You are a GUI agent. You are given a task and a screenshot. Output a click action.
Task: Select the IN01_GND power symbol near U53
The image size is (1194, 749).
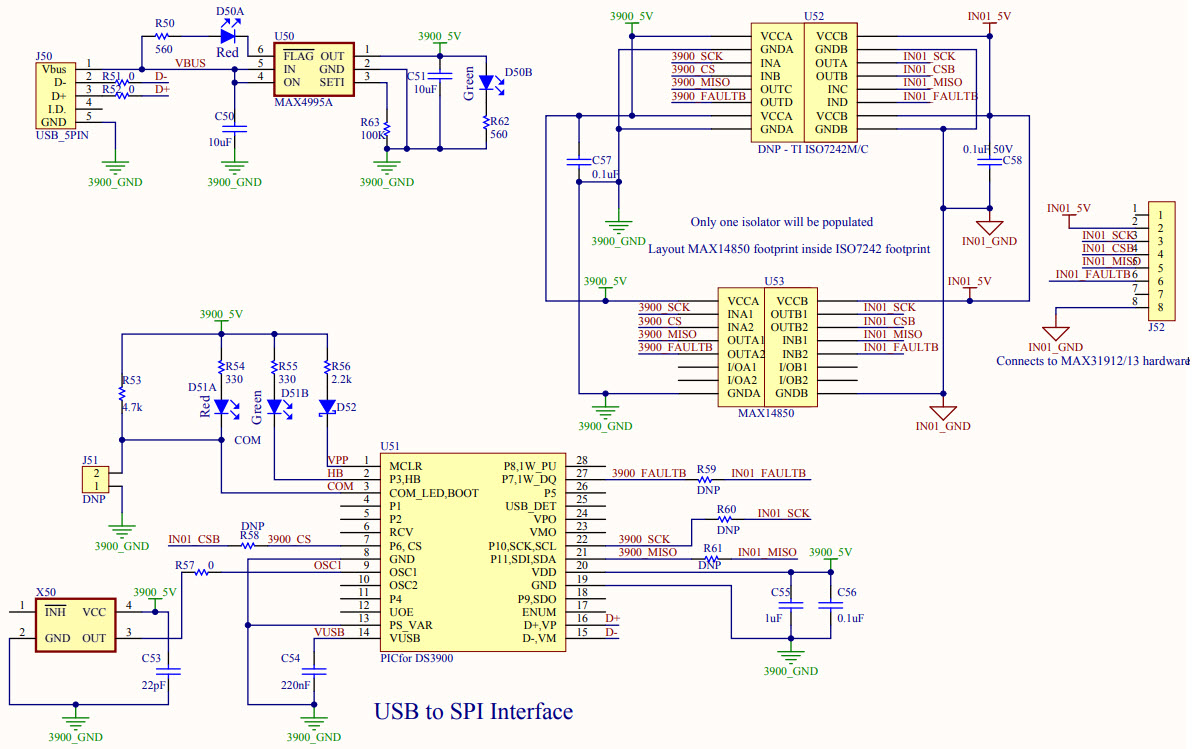click(944, 412)
